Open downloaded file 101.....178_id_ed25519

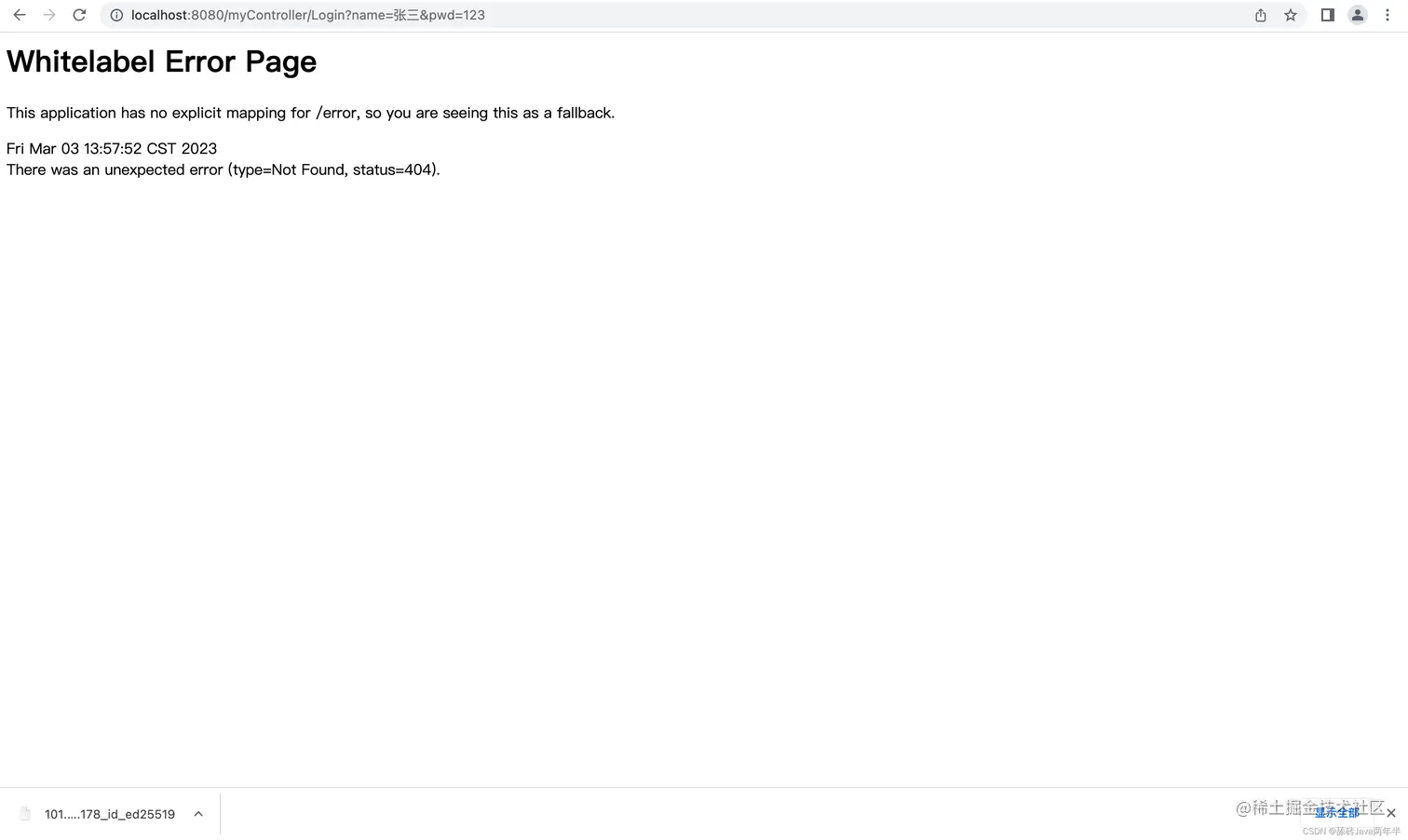click(x=110, y=814)
